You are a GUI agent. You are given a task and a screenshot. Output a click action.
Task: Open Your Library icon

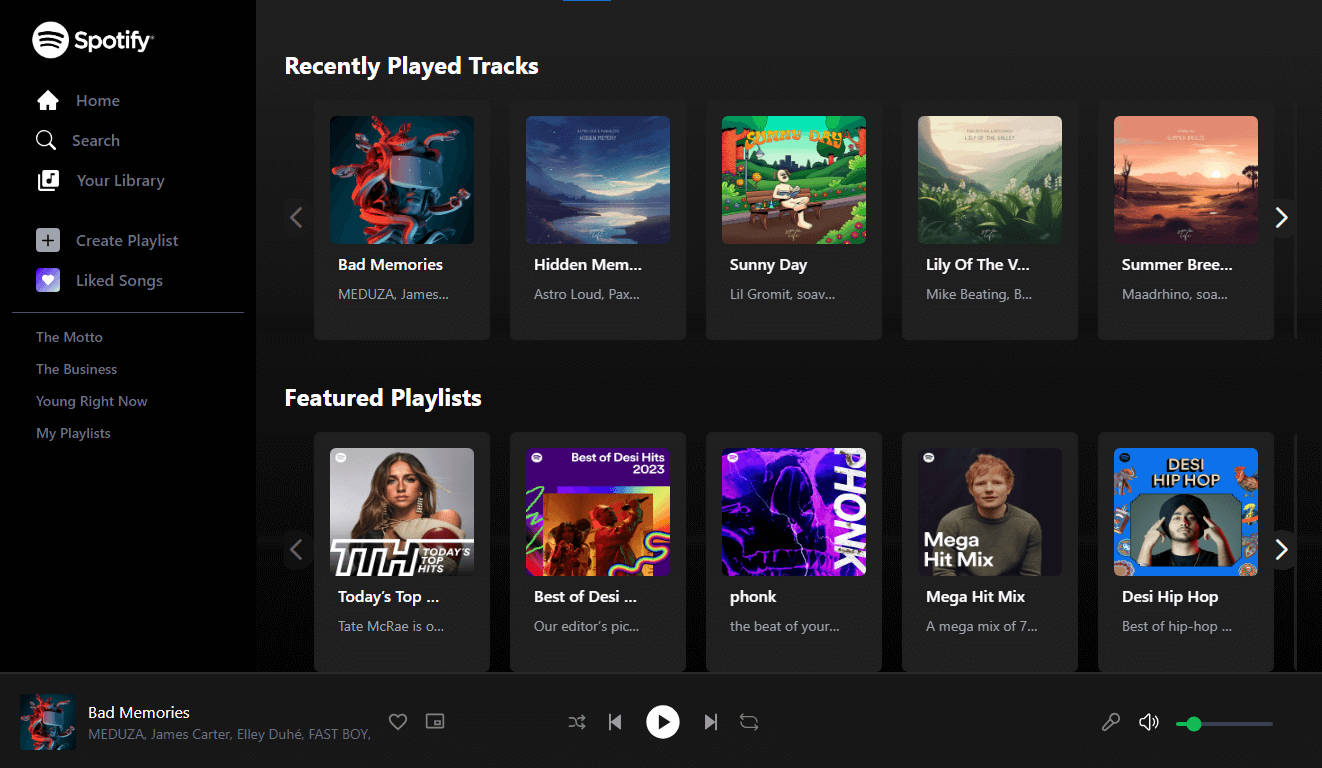(x=48, y=180)
